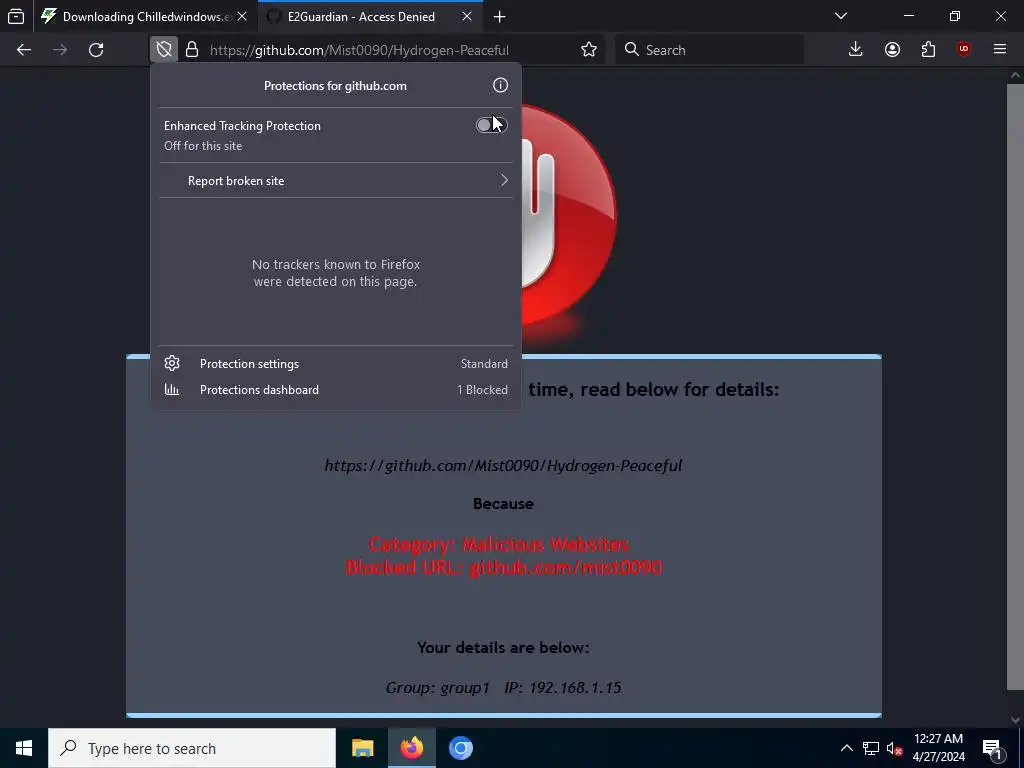
Task: Show hidden system tray icons
Action: click(x=846, y=748)
